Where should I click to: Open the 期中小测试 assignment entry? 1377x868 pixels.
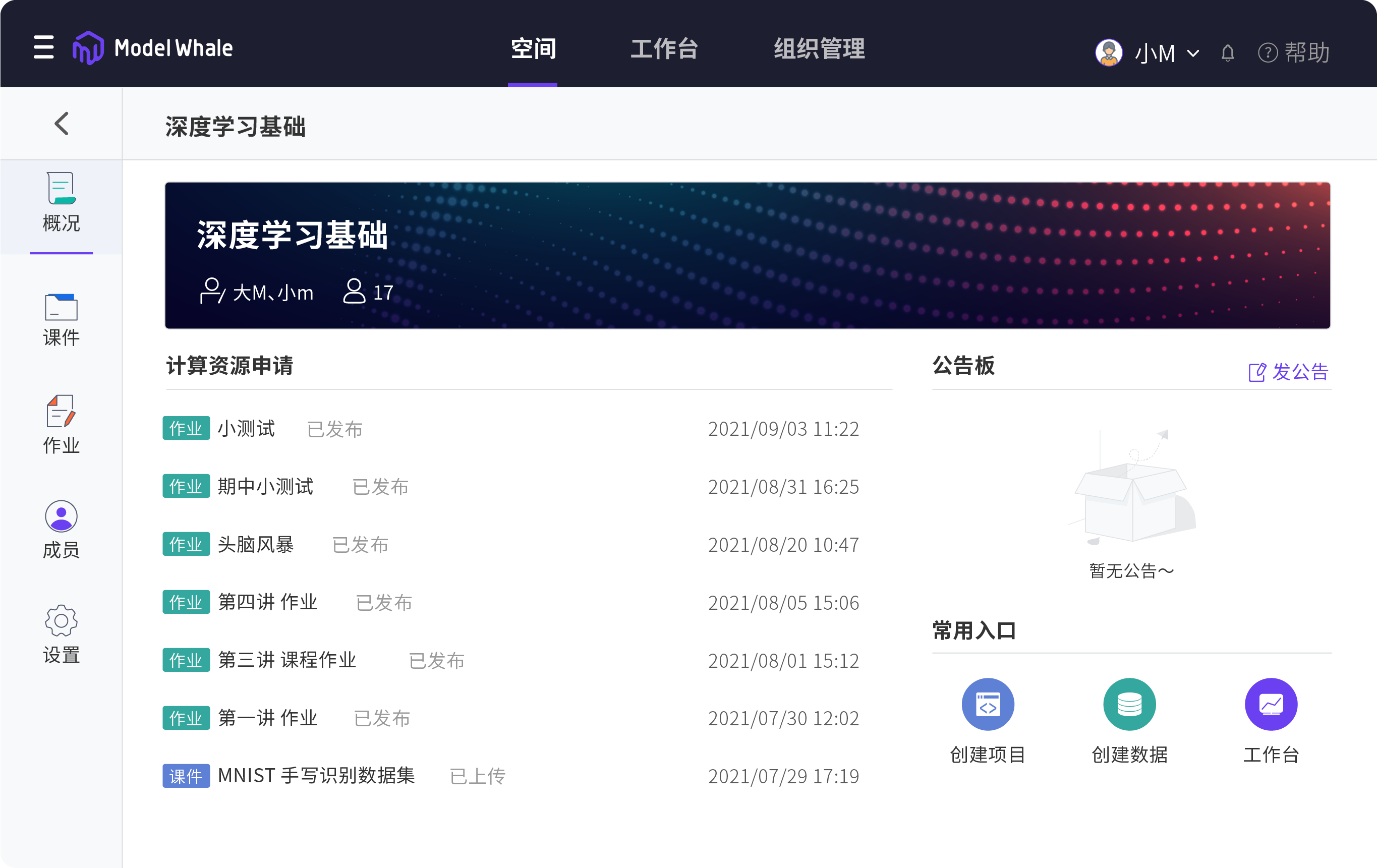tap(265, 487)
